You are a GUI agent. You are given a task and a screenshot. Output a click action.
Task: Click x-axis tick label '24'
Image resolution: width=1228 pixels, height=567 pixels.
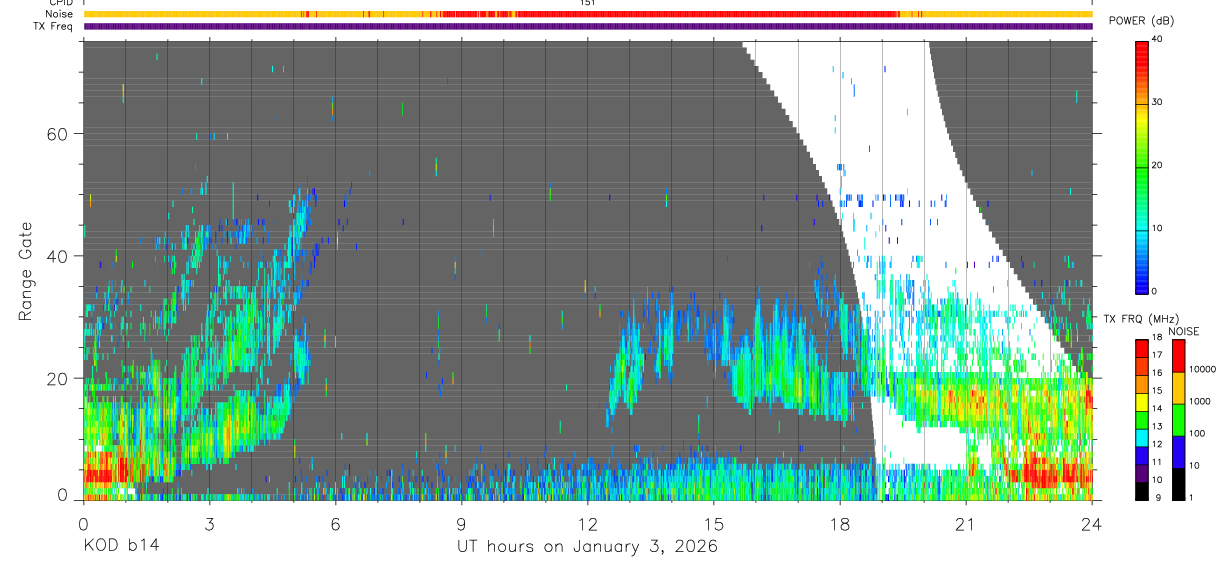[1091, 524]
